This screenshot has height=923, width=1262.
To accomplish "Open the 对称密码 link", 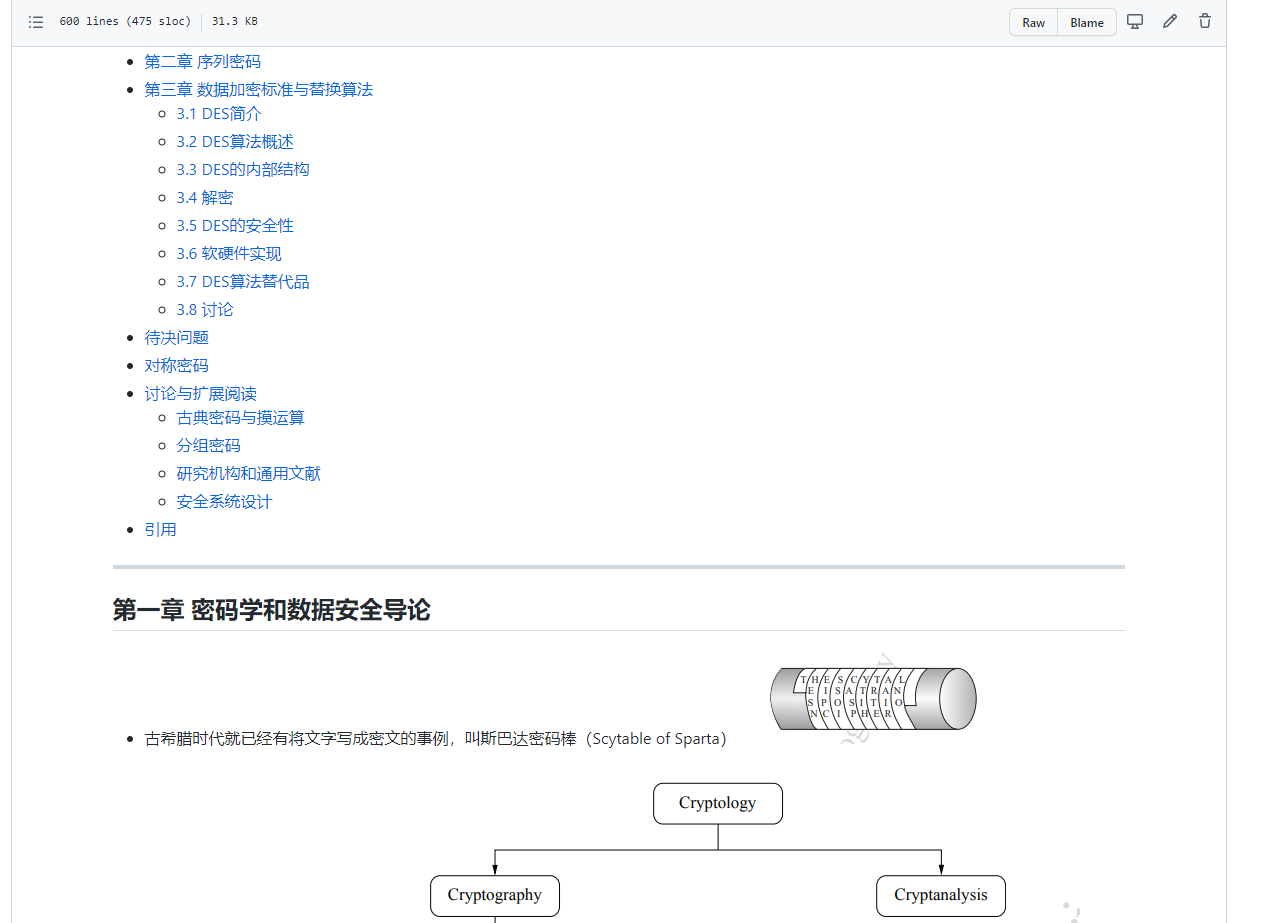I will click(x=176, y=366).
